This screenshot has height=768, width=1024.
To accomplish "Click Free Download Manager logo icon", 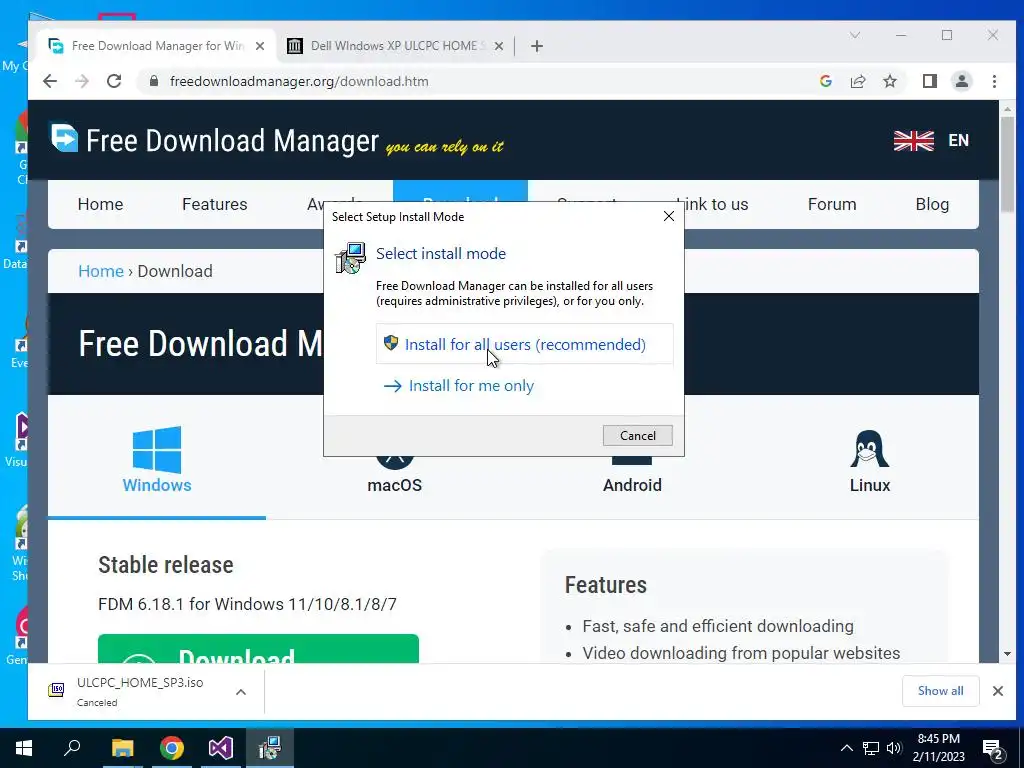I will pos(64,137).
